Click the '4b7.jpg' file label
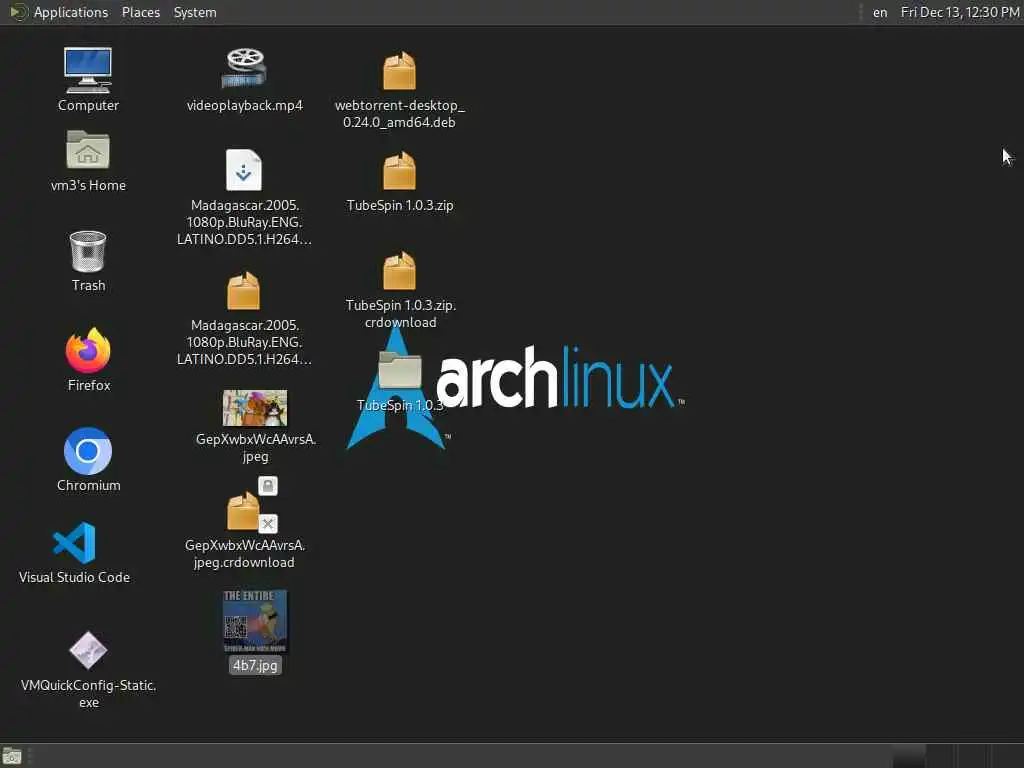Screen dimensions: 1024x768 (x=255, y=665)
